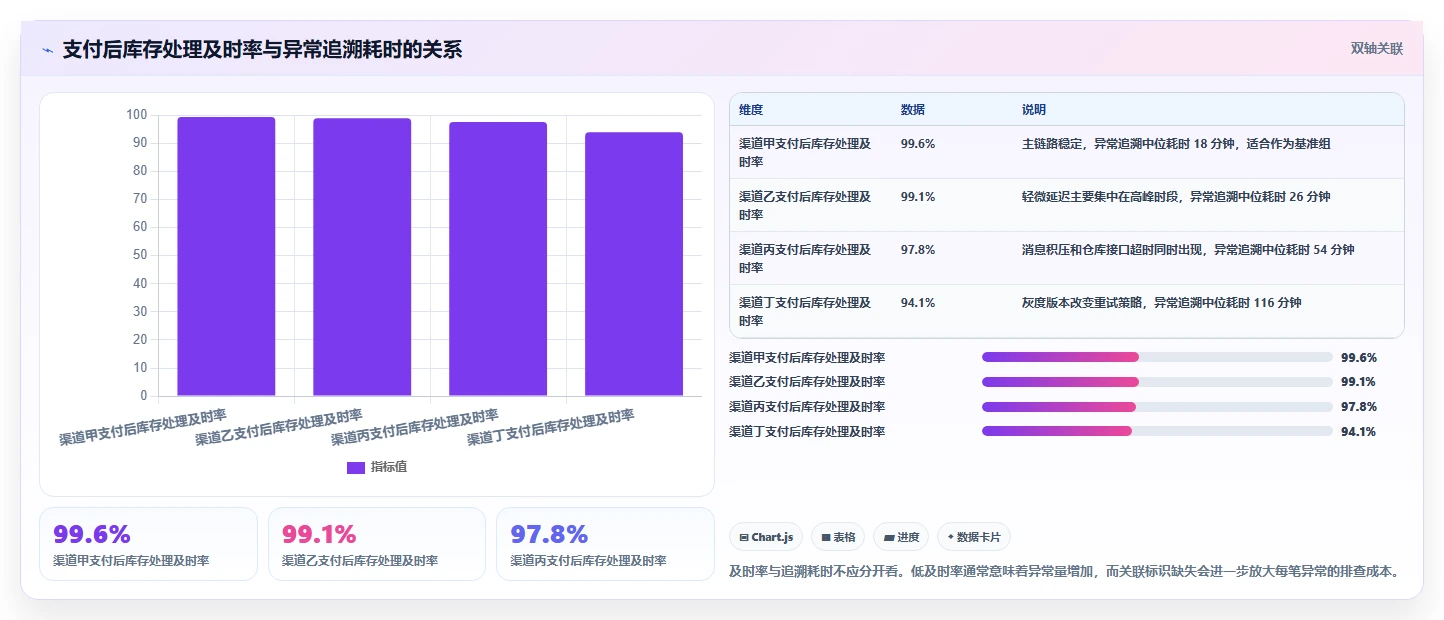Click the 维度 column header
Image resolution: width=1444 pixels, height=620 pixels.
pyautogui.click(x=751, y=110)
